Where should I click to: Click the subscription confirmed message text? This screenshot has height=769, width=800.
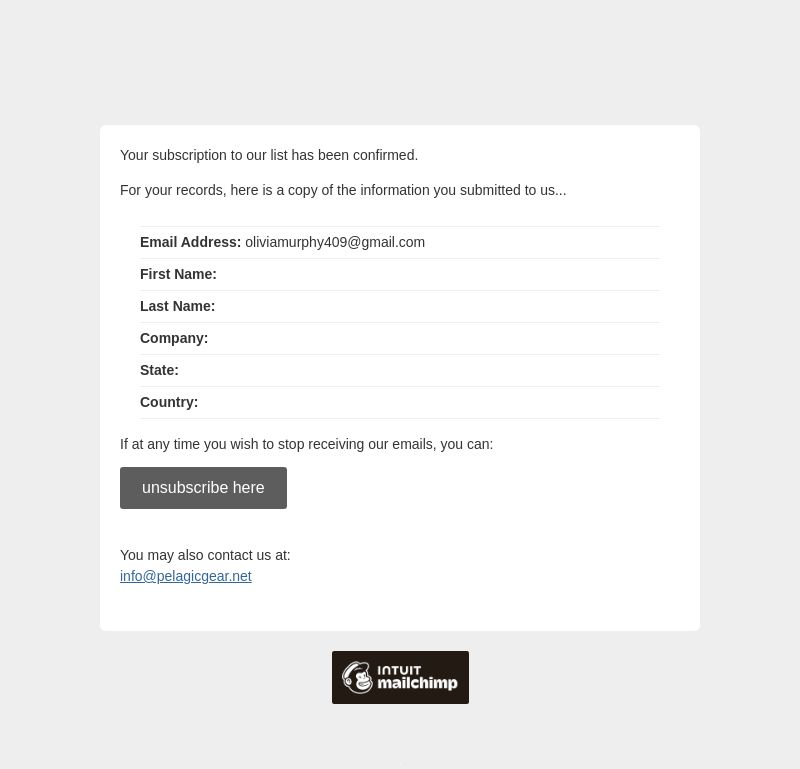coord(269,155)
